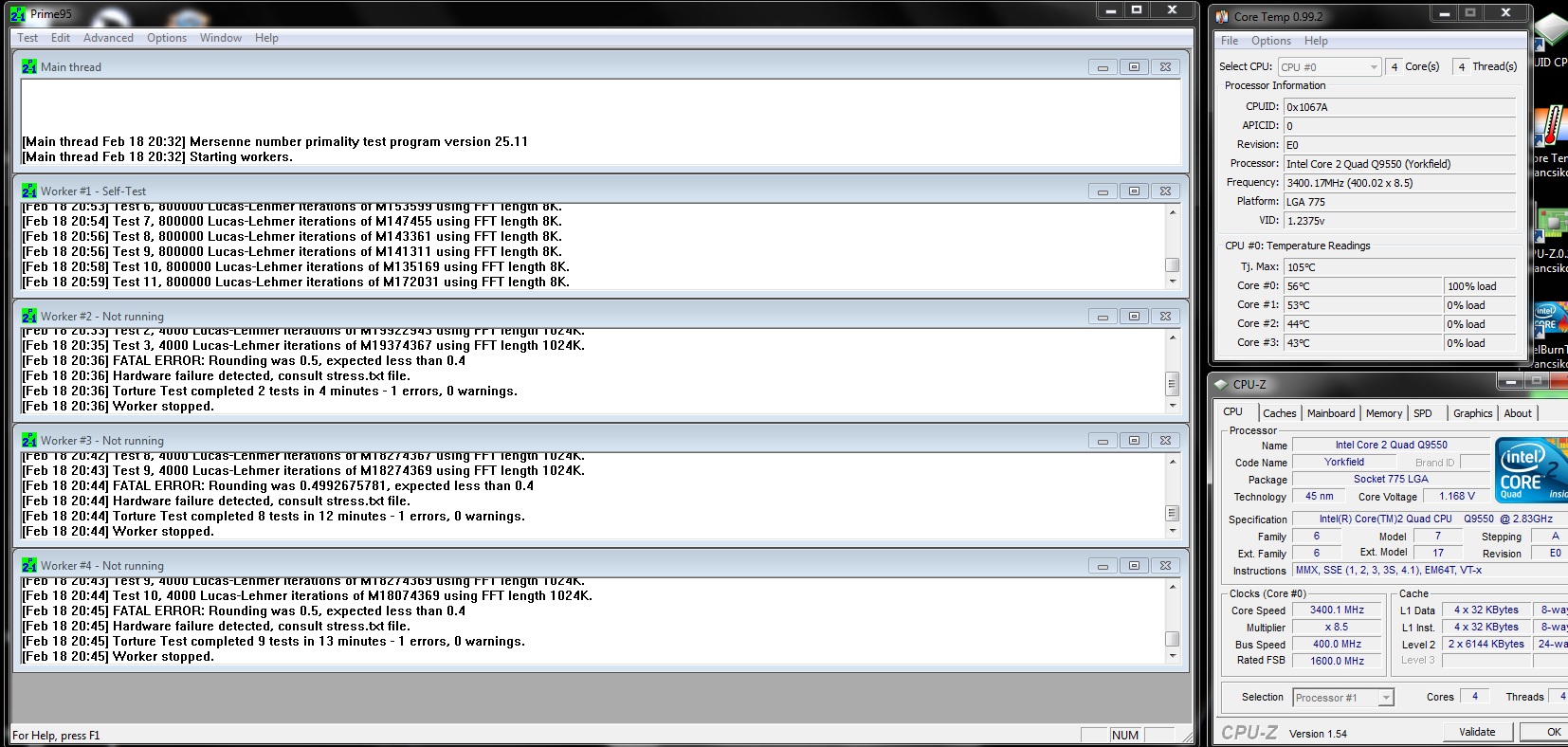Maximize the Worker #4 child window

click(1134, 566)
